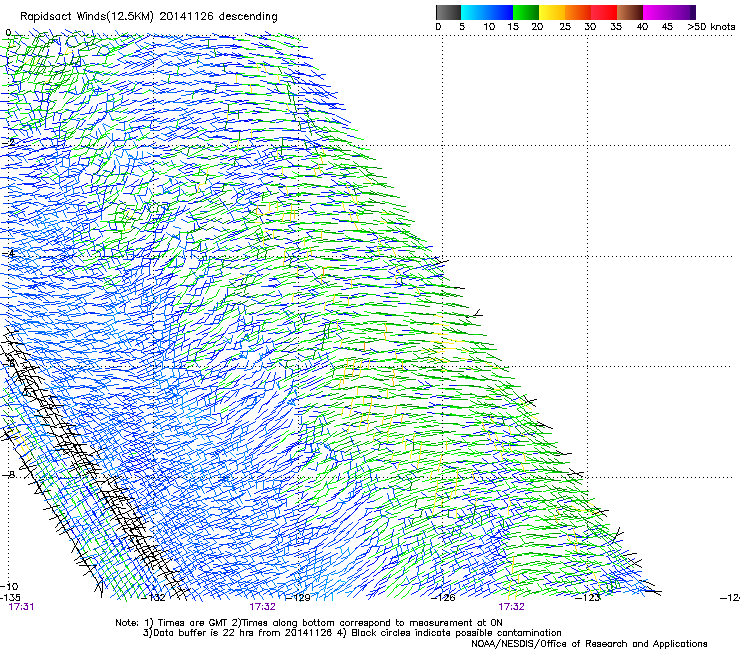Click the 'Times are GMT' note line
This screenshot has width=740, height=650.
pos(309,623)
